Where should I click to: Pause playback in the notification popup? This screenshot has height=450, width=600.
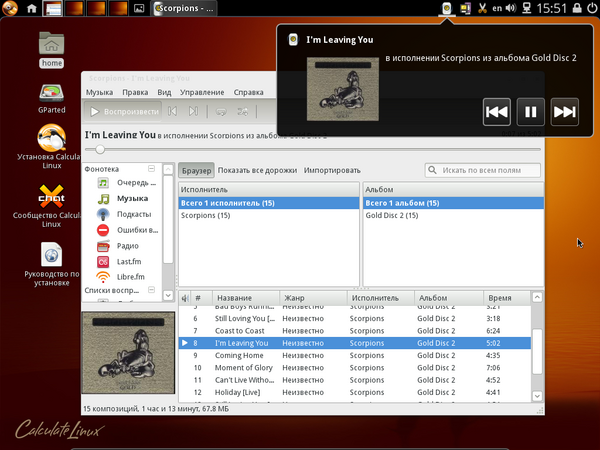531,111
